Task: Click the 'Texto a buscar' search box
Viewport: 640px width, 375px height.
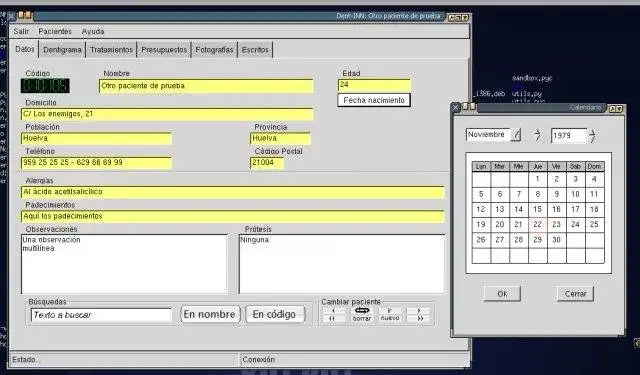Action: (x=101, y=315)
